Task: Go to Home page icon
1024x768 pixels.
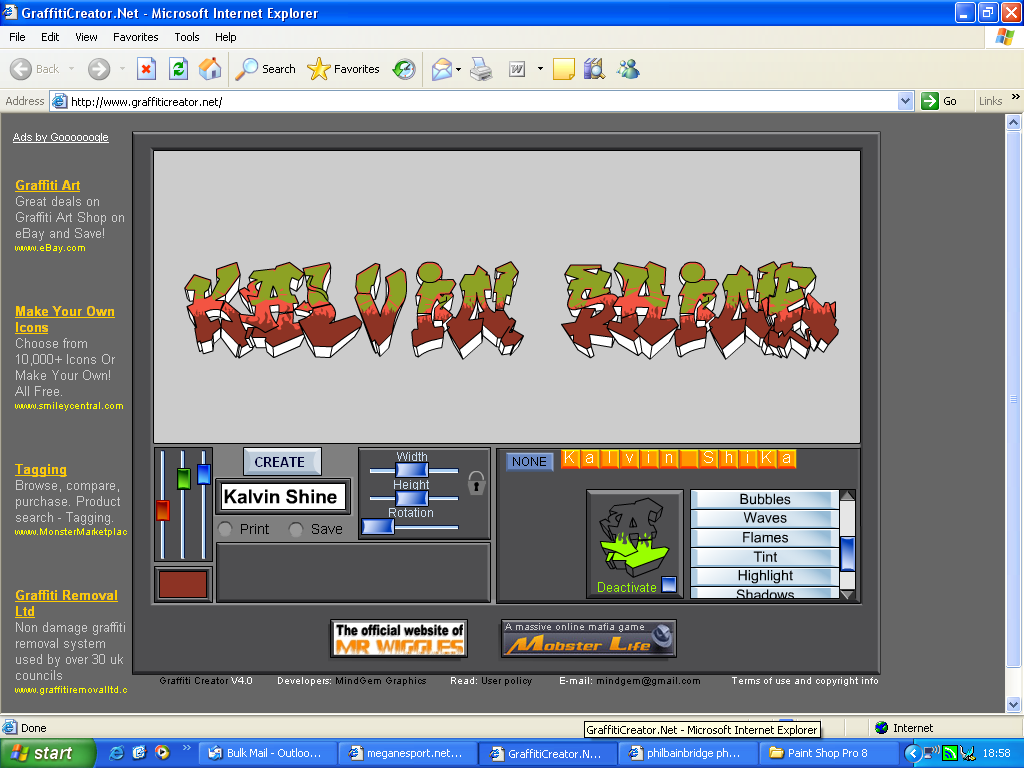Action: (x=210, y=69)
